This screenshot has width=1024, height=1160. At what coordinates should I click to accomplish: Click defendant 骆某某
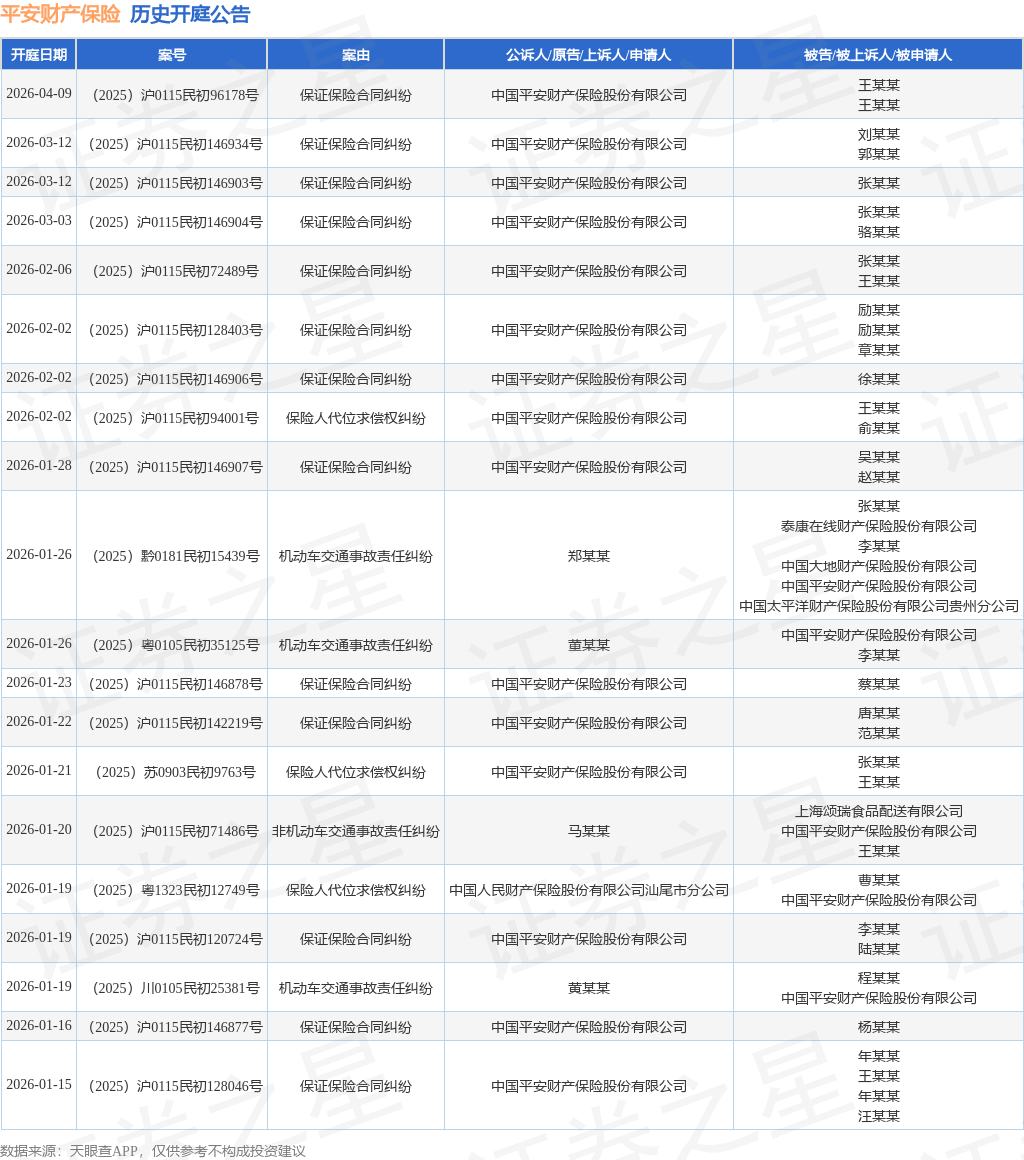(x=878, y=232)
